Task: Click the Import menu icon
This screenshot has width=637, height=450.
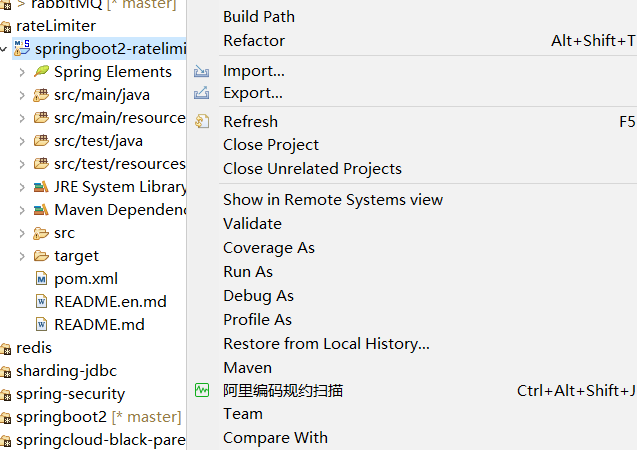Action: click(x=202, y=71)
